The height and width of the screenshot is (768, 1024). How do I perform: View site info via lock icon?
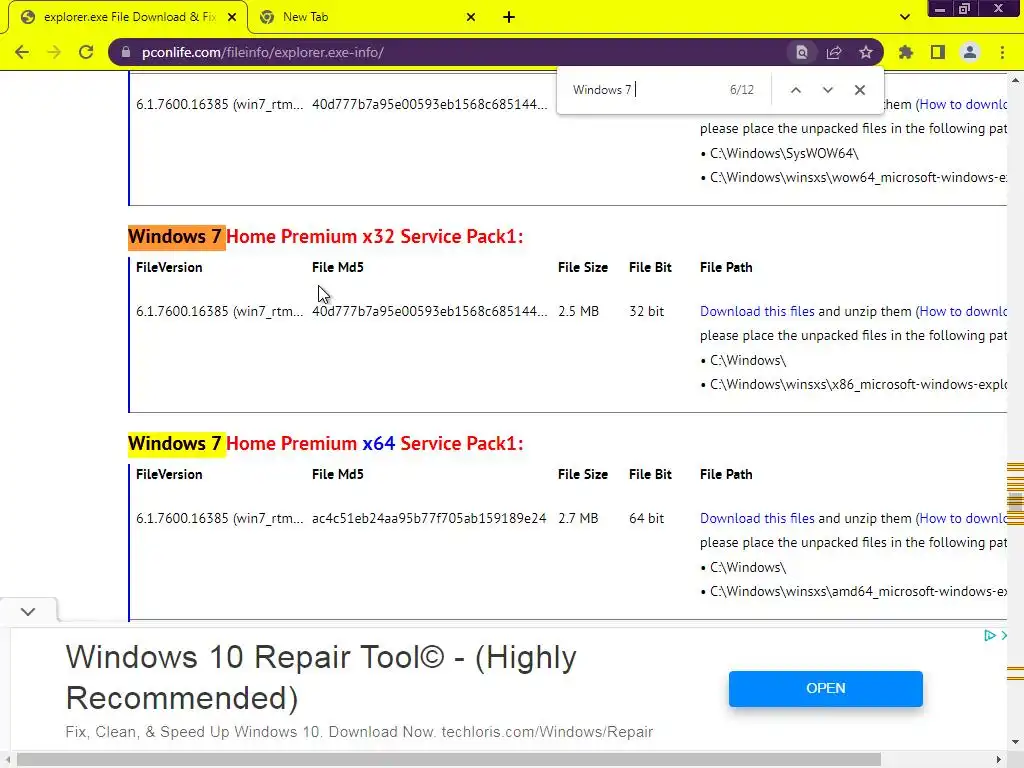tap(126, 52)
